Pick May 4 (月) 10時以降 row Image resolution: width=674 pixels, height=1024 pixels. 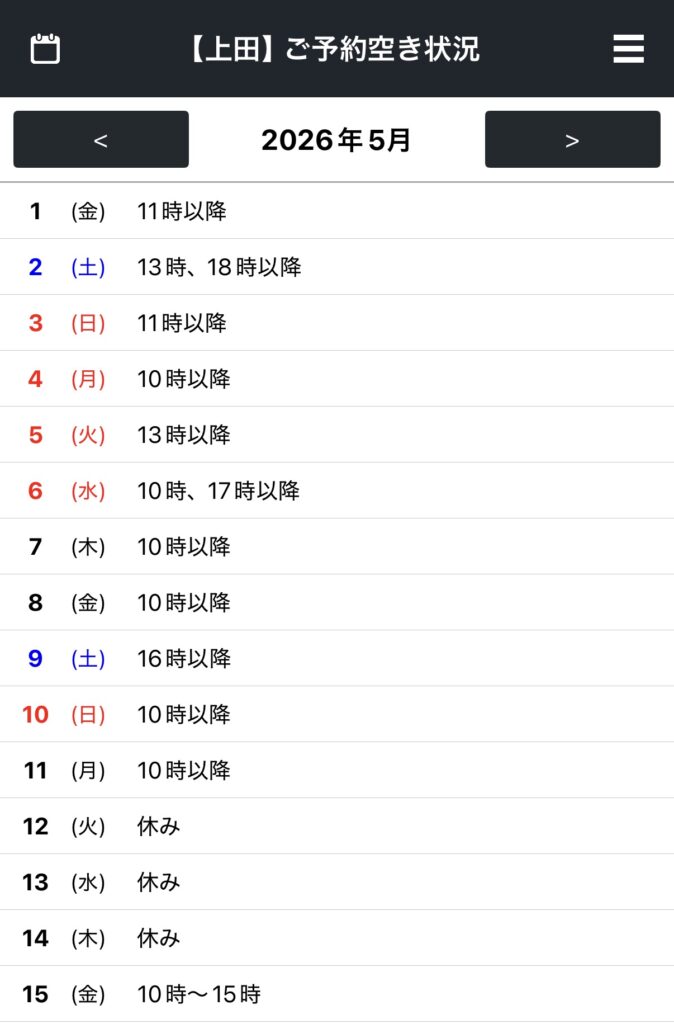coord(337,379)
